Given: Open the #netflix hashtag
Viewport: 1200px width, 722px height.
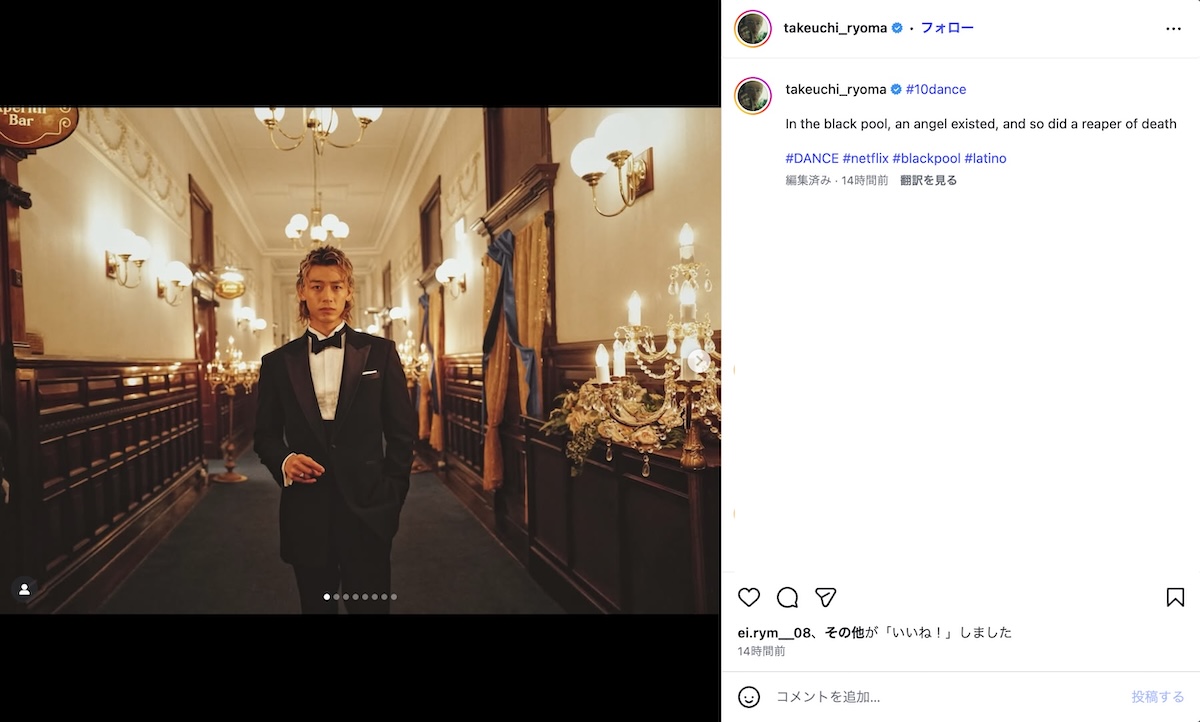Looking at the screenshot, I should 865,158.
